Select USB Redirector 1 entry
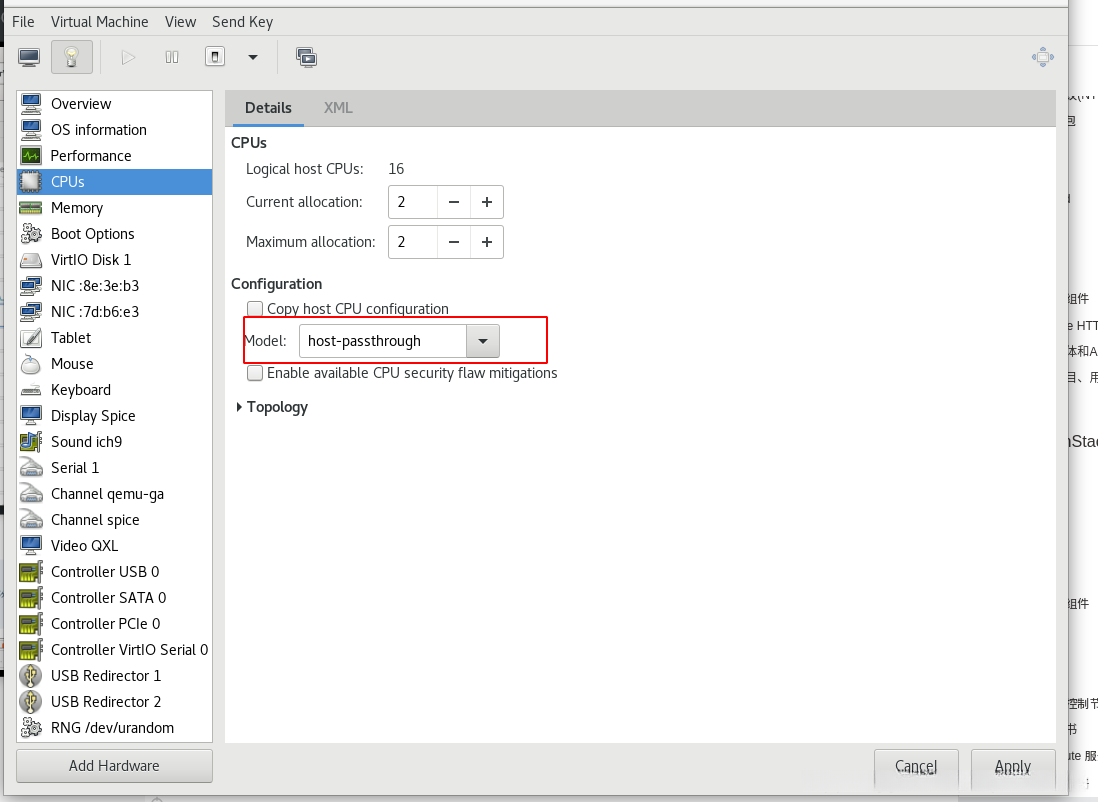The width and height of the screenshot is (1098, 802). 114,675
